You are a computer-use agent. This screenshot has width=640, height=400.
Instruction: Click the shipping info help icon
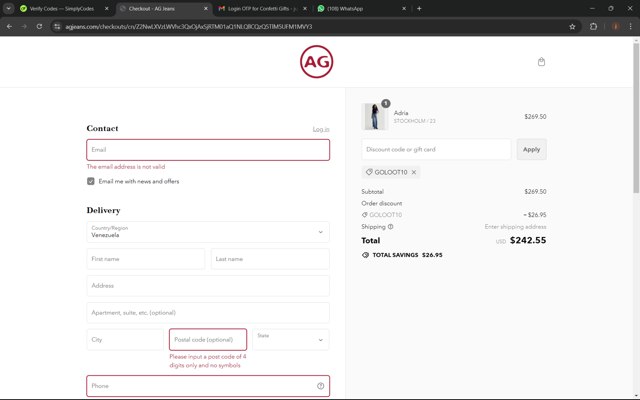pyautogui.click(x=391, y=227)
